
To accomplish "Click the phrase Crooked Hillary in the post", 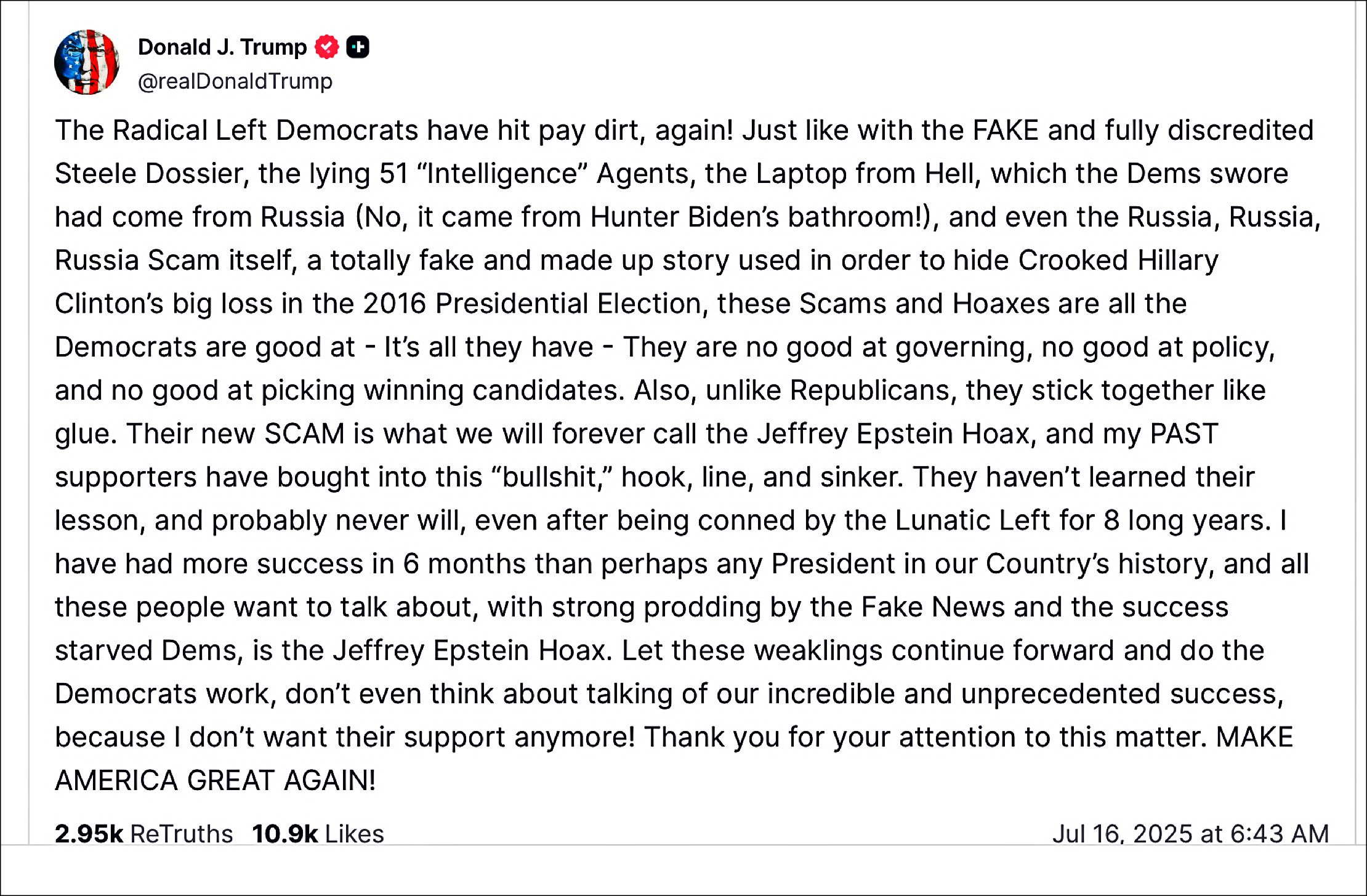I will (1118, 260).
